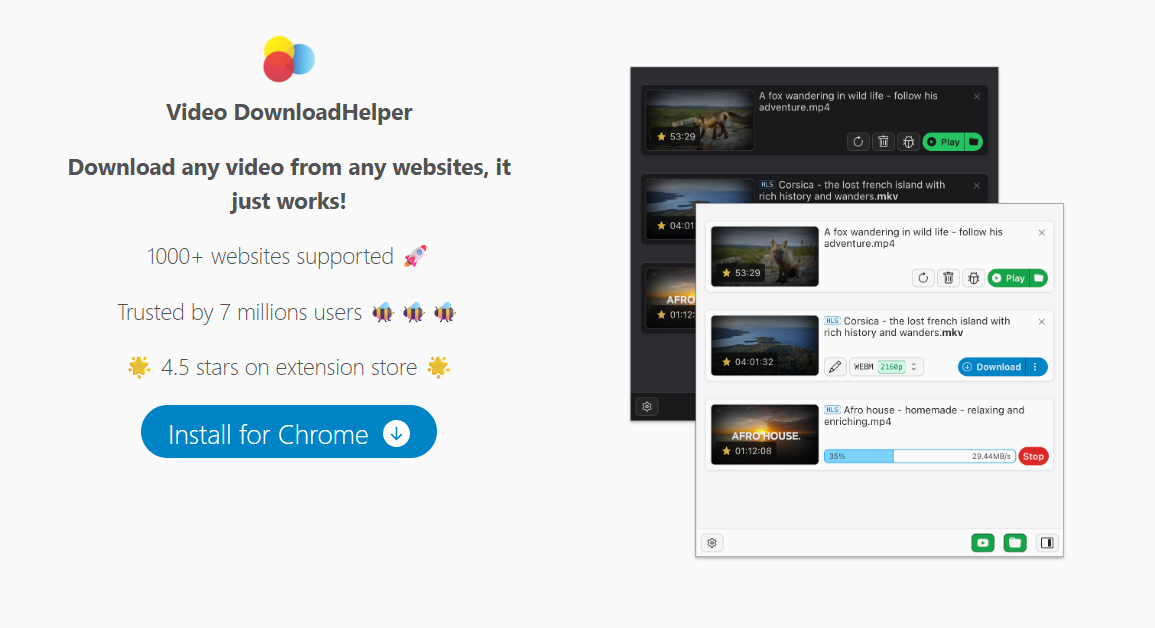Click fox thumbnail in dark panel
Screen dimensions: 1155x628
click(x=700, y=120)
